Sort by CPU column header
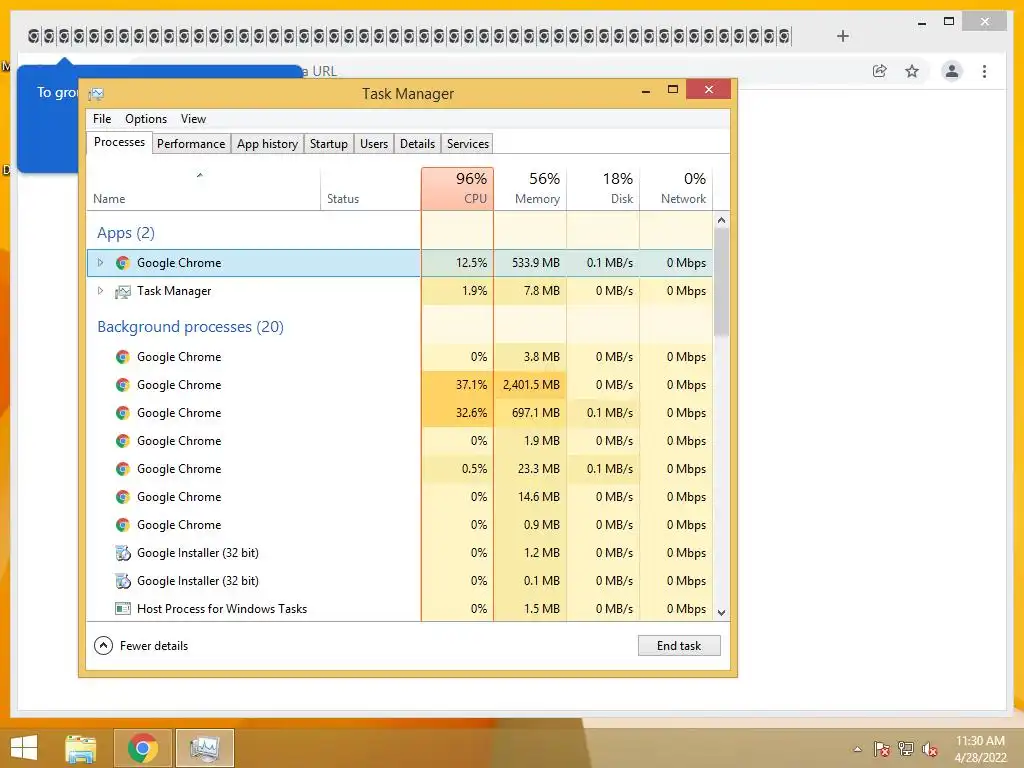 (457, 189)
